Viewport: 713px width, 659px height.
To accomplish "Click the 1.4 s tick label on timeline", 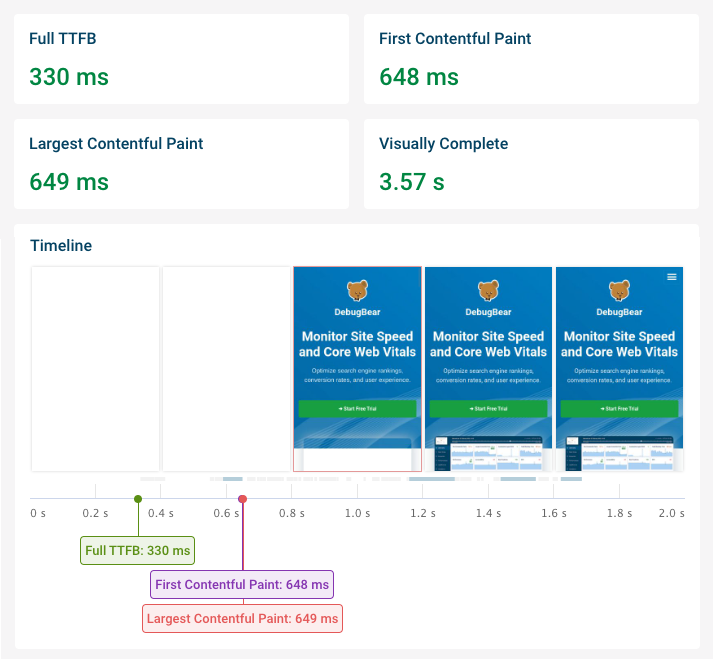I will 488,513.
